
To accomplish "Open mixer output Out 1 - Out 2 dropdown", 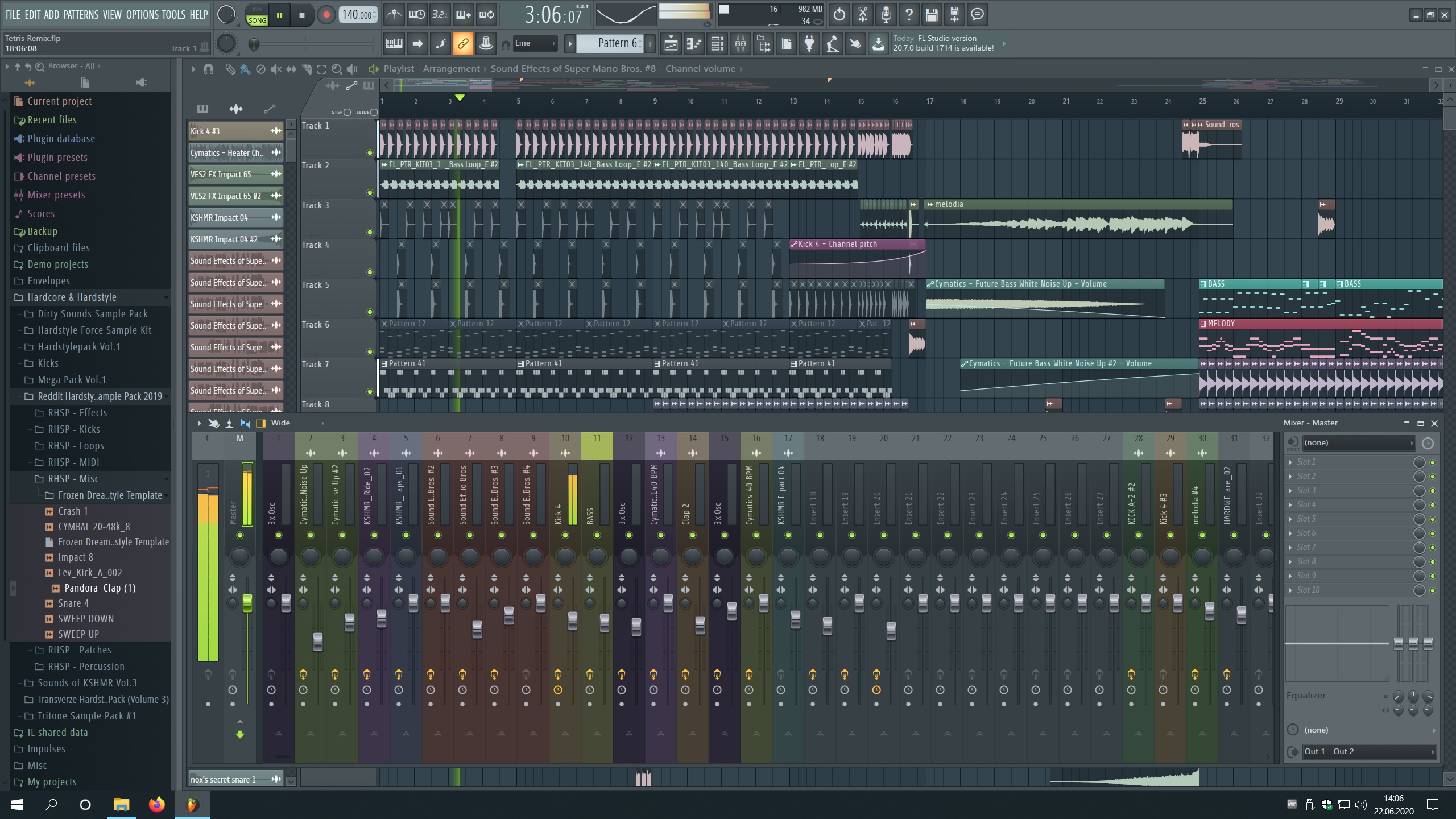I will 1367,751.
